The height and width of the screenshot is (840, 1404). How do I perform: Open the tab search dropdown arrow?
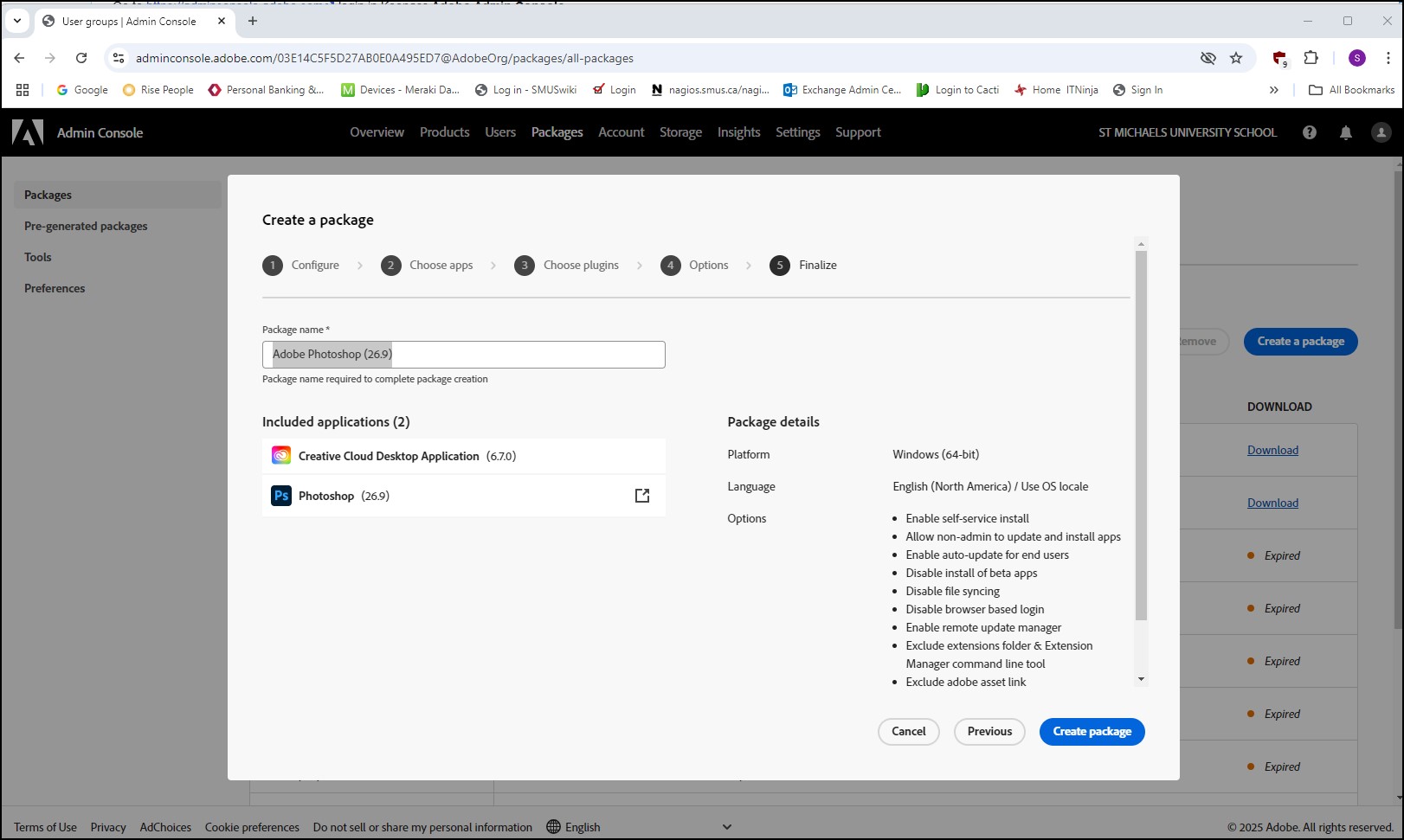17,21
